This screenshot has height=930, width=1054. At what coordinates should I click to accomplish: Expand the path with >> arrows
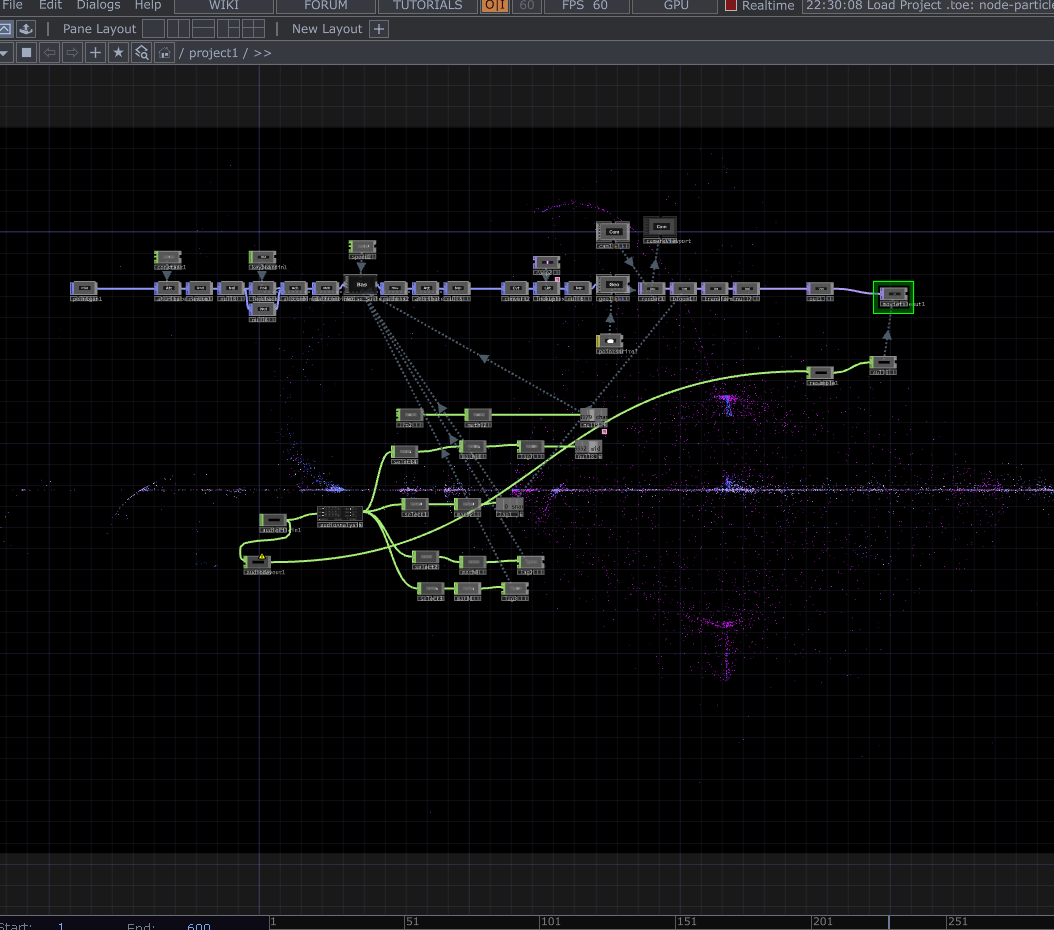pos(262,53)
